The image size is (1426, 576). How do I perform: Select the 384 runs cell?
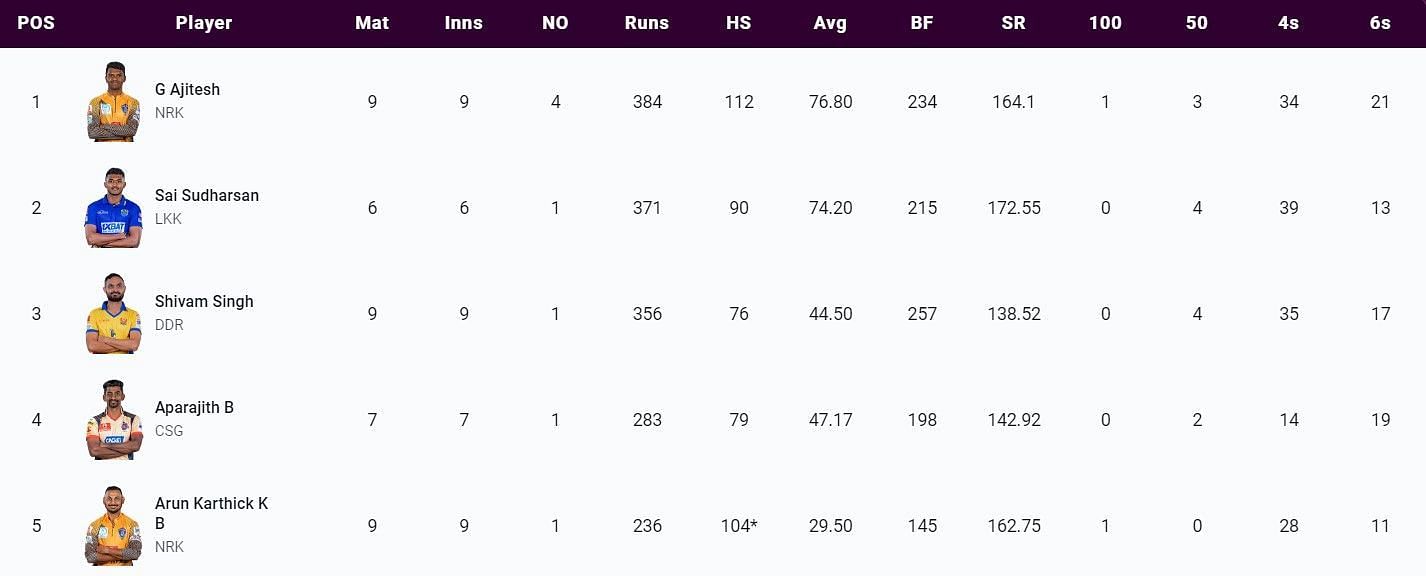(x=647, y=102)
